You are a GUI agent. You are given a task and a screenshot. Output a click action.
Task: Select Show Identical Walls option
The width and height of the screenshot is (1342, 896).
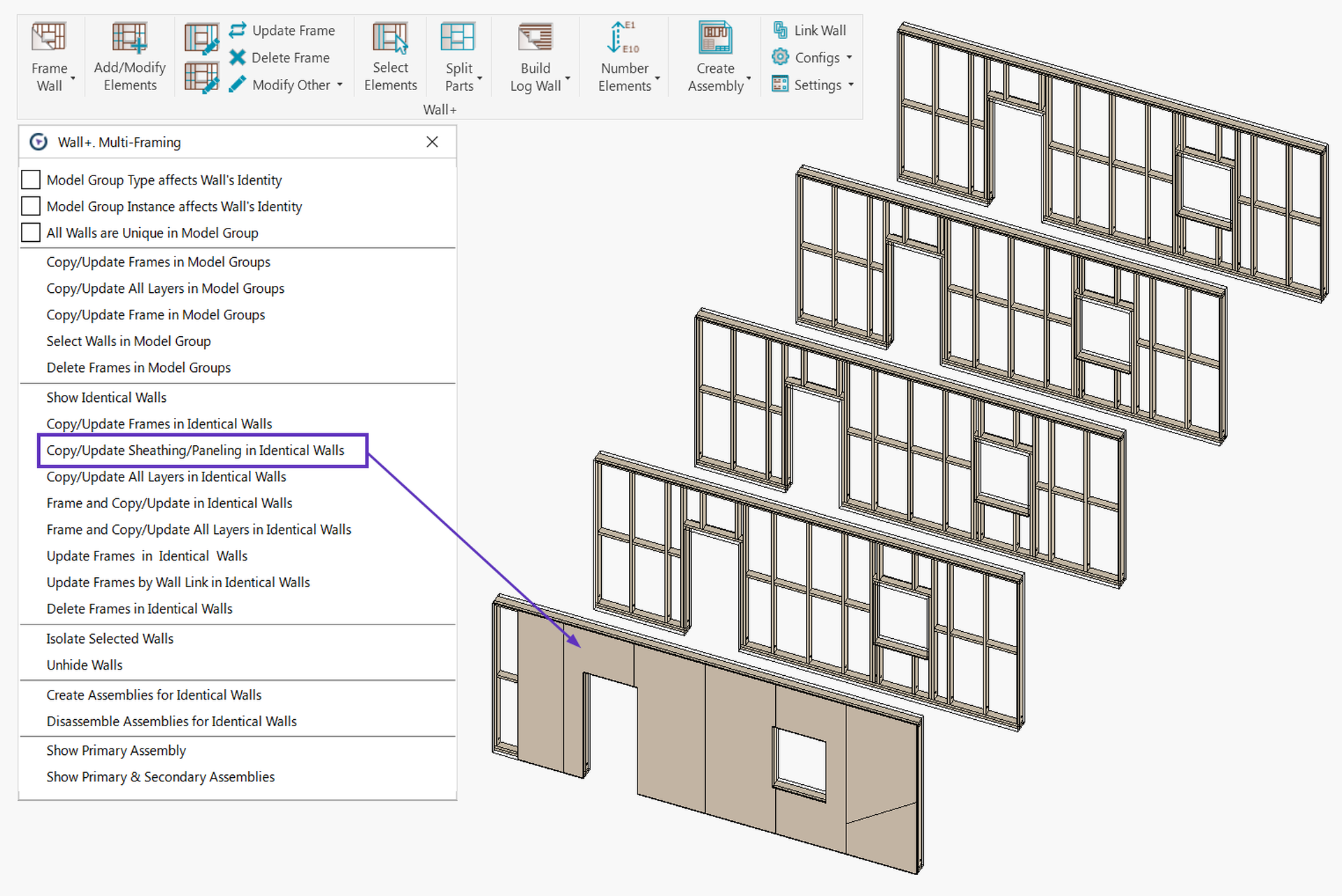point(106,397)
